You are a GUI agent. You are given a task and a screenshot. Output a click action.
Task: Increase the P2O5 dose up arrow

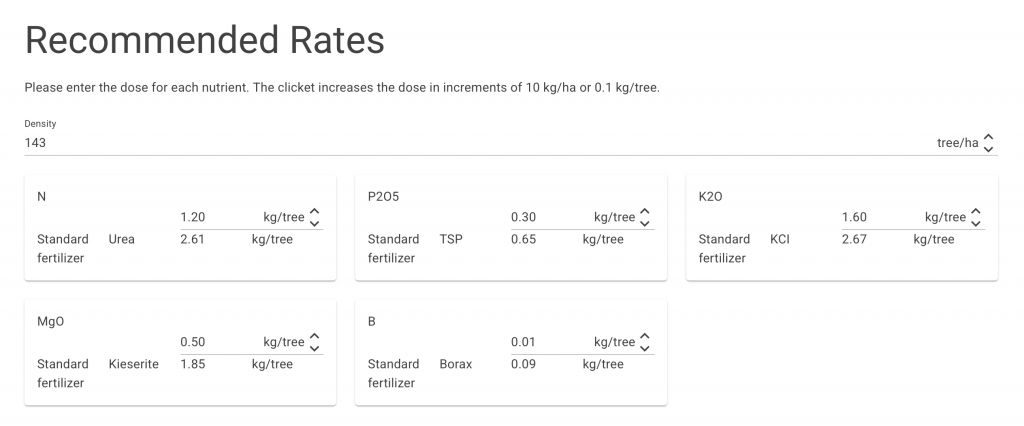(645, 212)
